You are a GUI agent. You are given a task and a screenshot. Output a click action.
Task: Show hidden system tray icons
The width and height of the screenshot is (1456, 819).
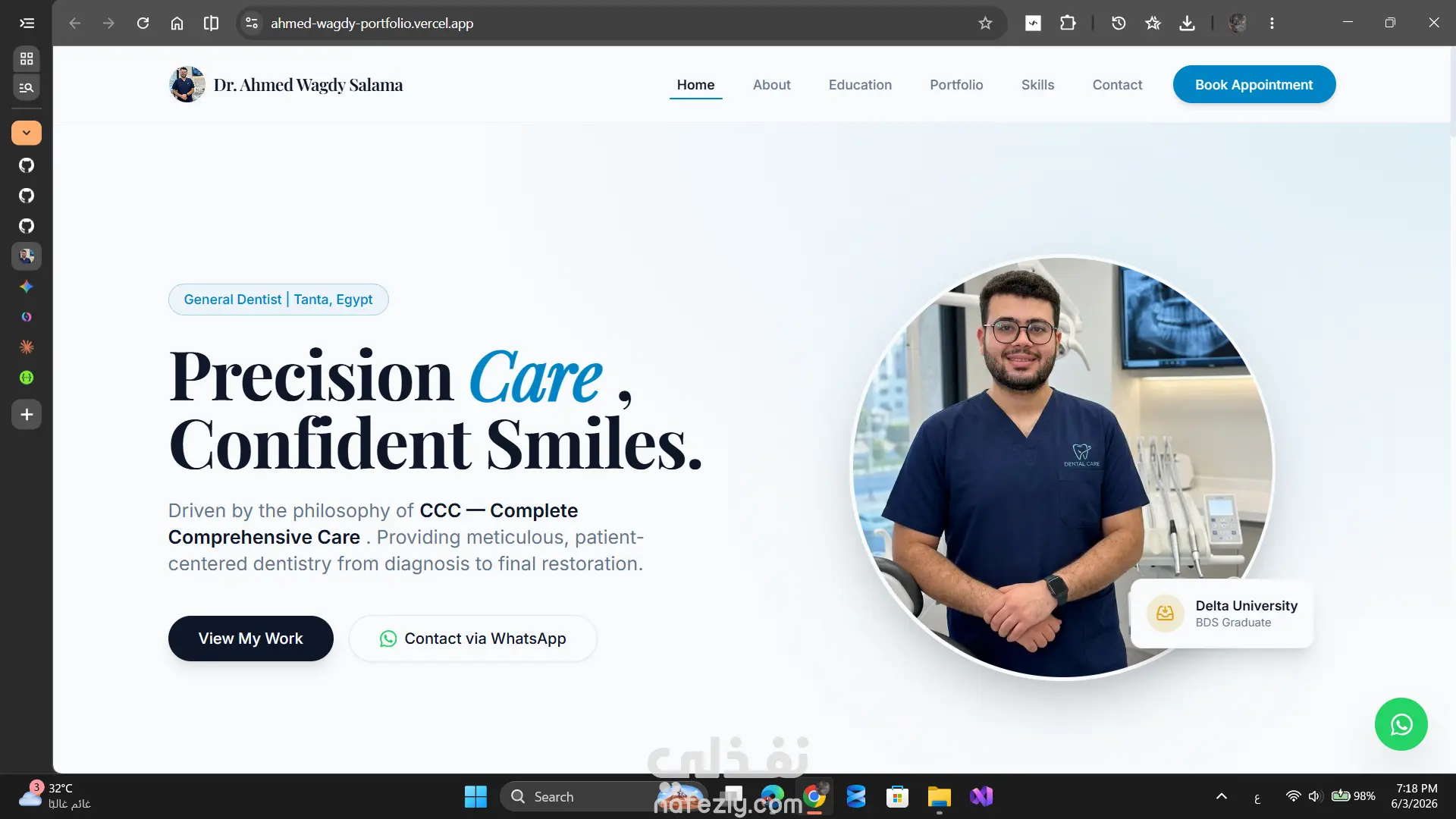(1222, 796)
